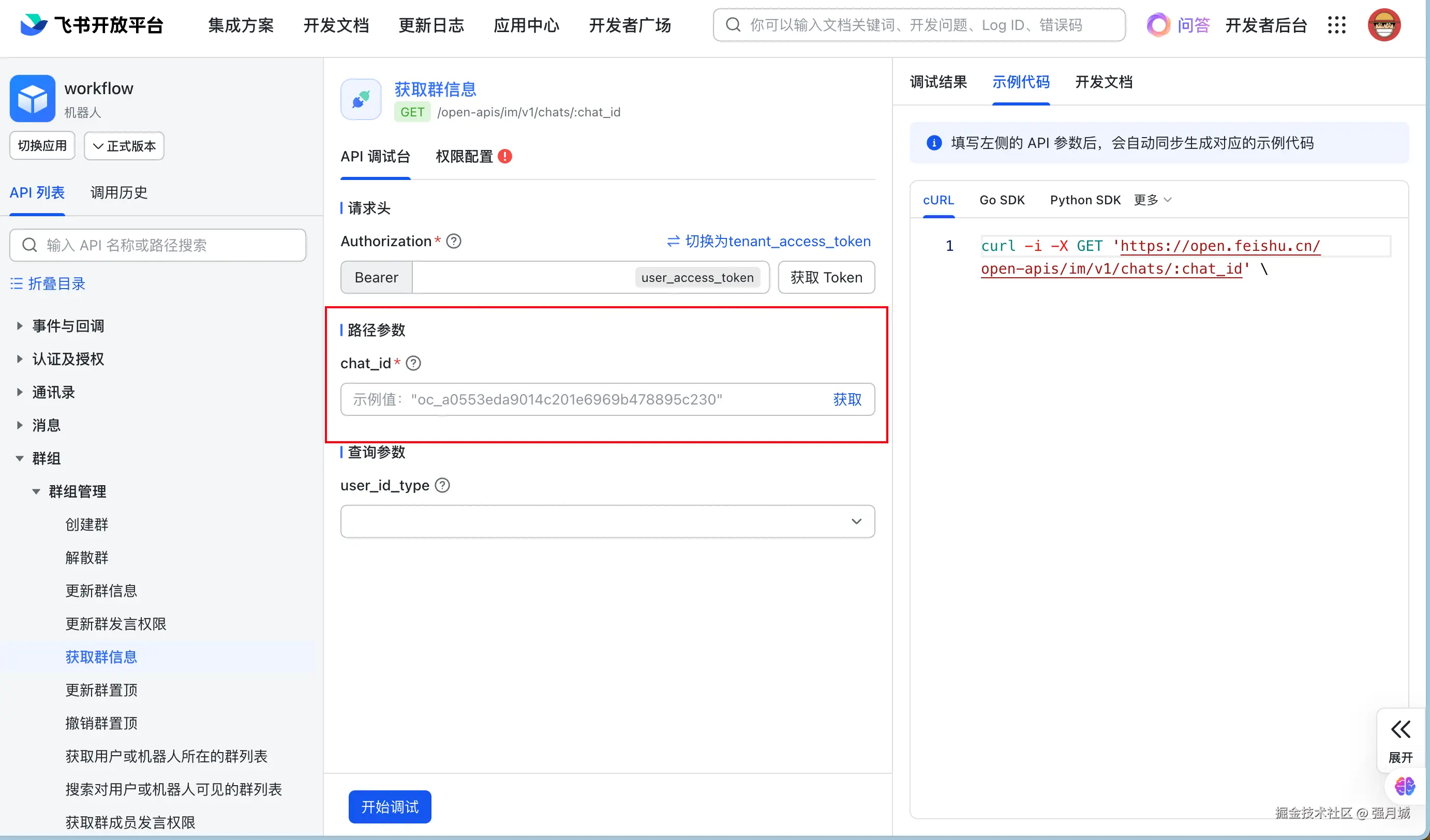Viewport: 1430px width, 840px height.
Task: Click the 获取 Token button
Action: pyautogui.click(x=826, y=277)
